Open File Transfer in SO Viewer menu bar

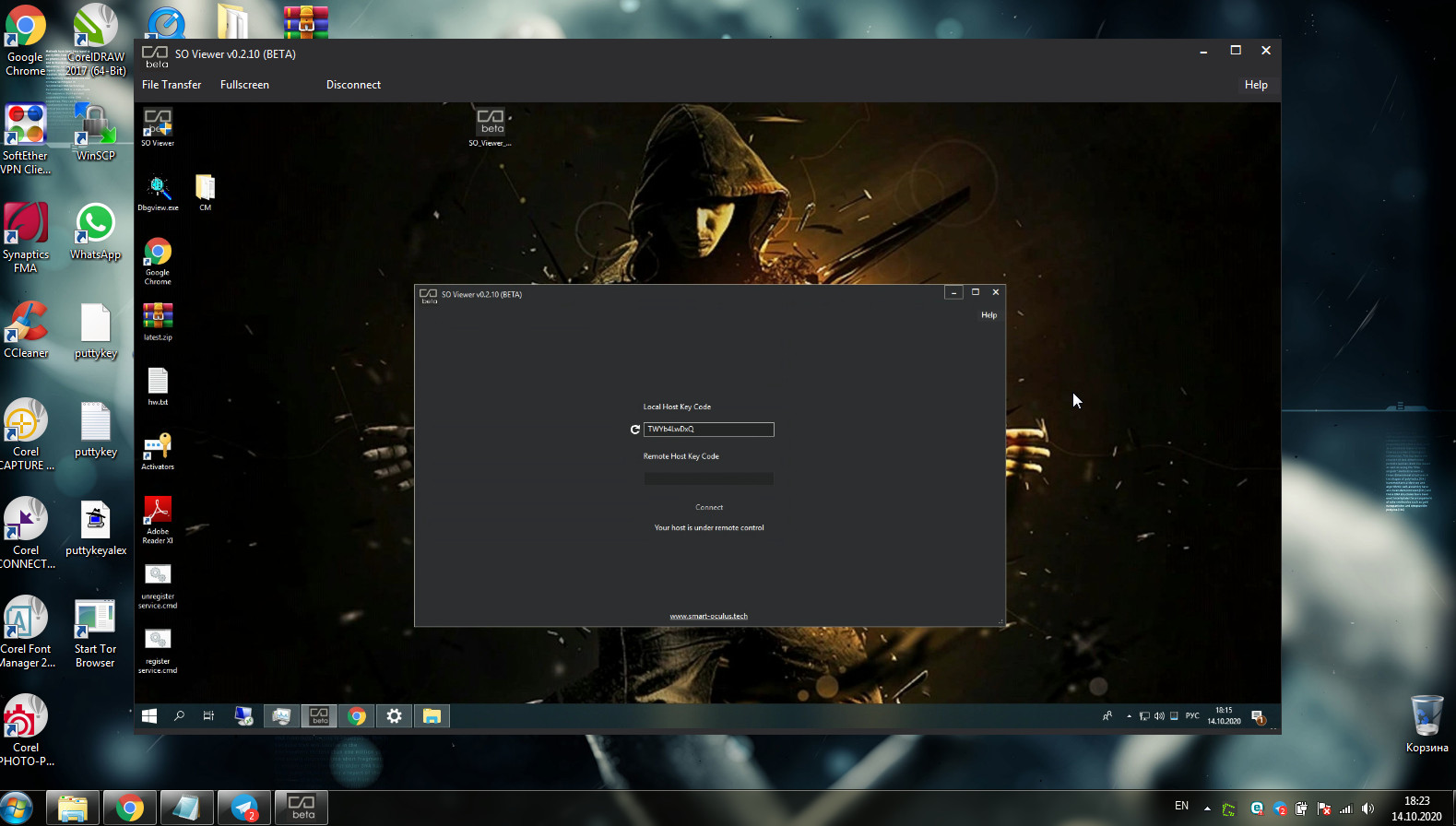(172, 85)
